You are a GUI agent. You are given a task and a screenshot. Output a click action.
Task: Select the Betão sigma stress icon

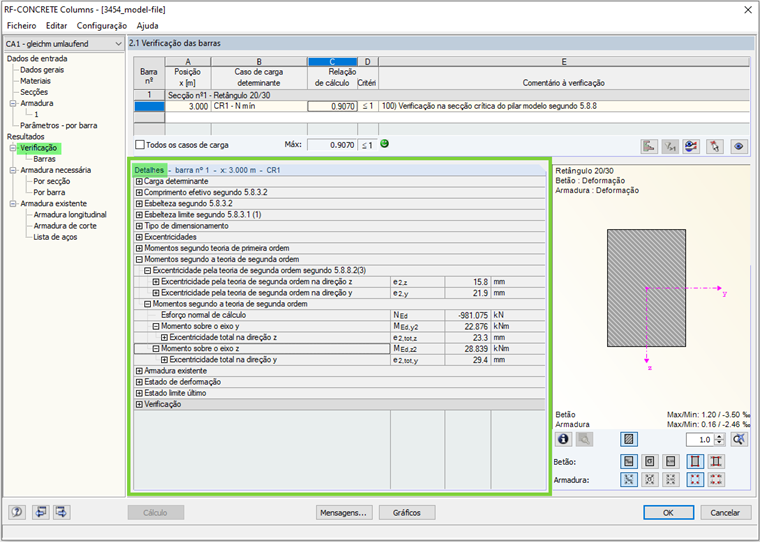649,461
